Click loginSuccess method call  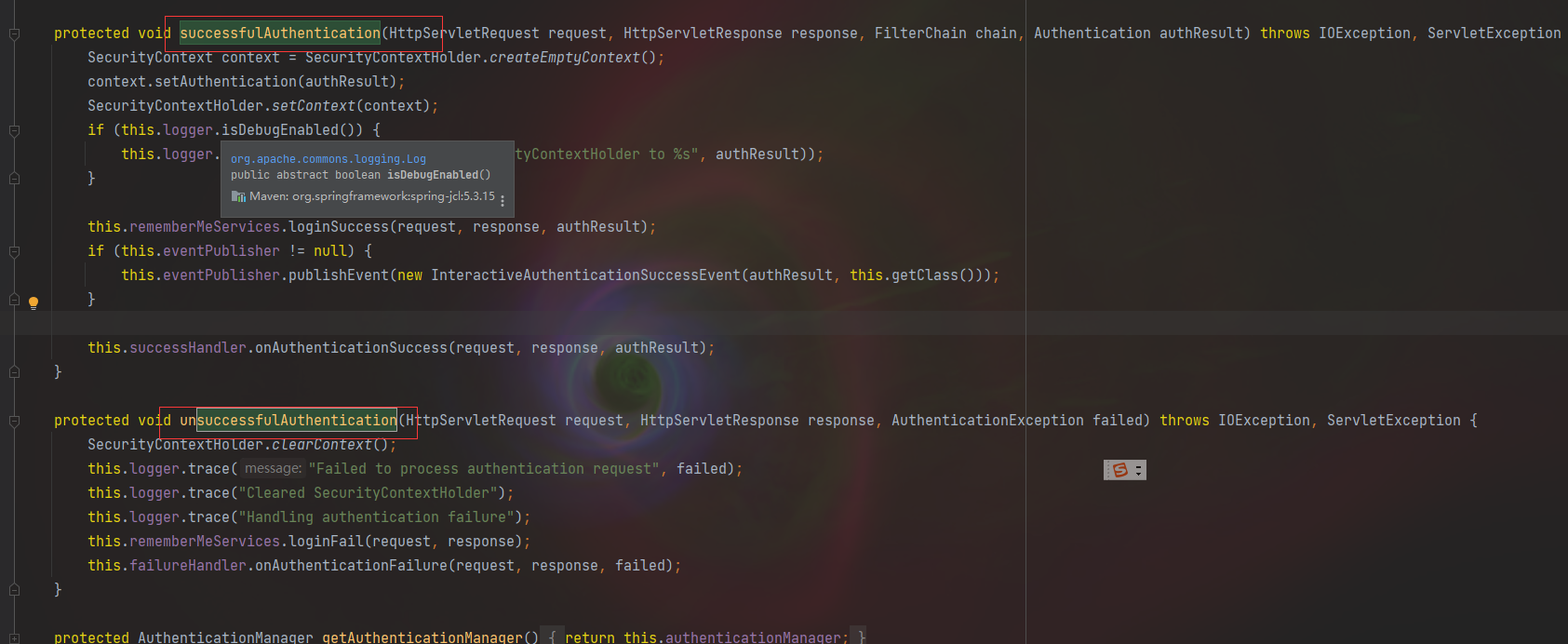339,227
